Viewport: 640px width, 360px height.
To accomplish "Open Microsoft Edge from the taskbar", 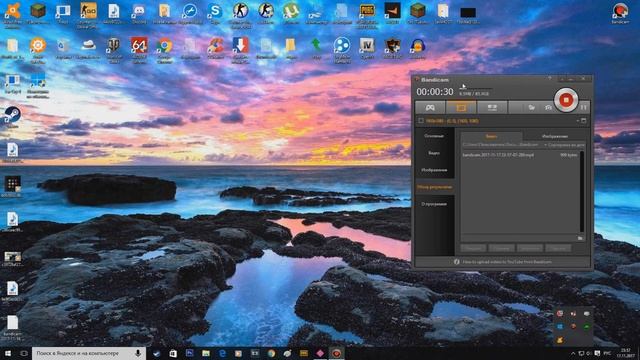I will [222, 353].
